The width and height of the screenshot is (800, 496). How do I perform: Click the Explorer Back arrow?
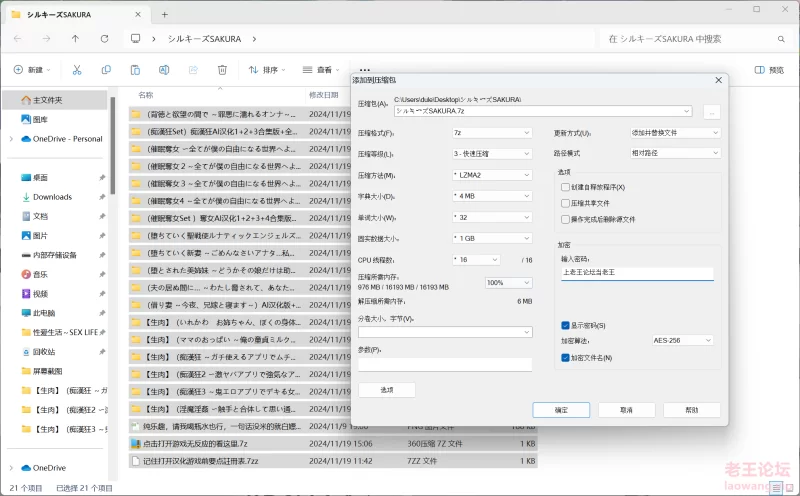pyautogui.click(x=18, y=39)
